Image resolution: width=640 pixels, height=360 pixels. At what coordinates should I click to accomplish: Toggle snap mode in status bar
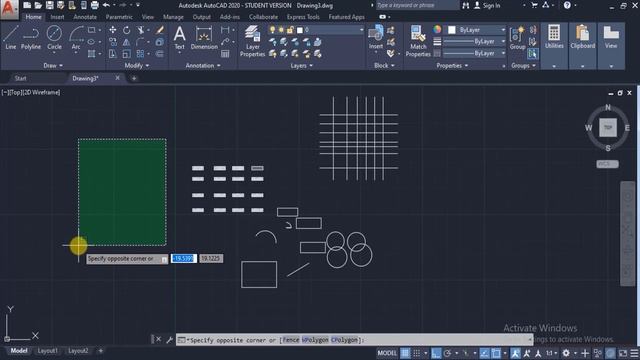(416, 353)
